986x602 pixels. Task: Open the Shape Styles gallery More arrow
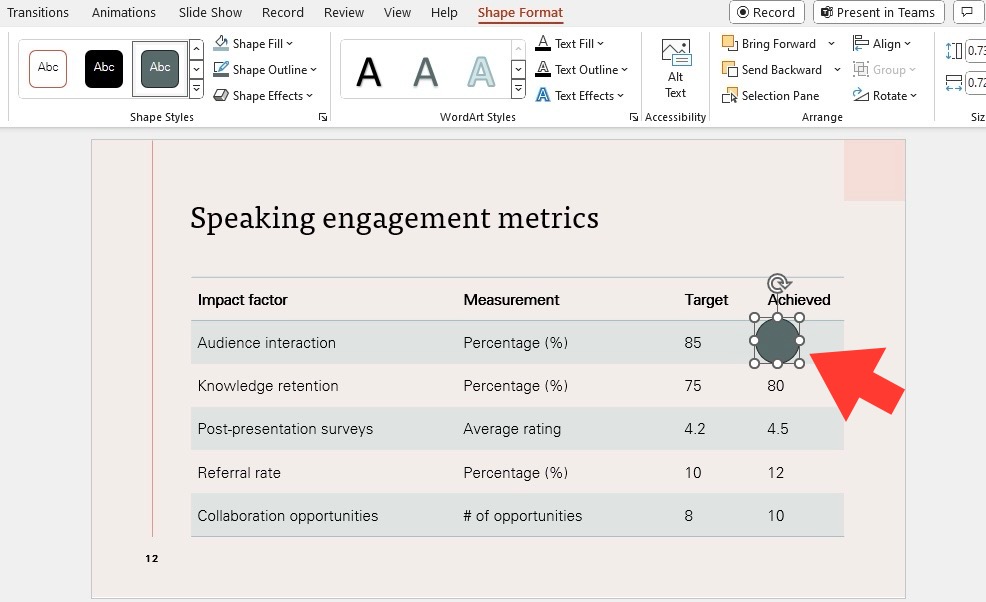pyautogui.click(x=197, y=89)
